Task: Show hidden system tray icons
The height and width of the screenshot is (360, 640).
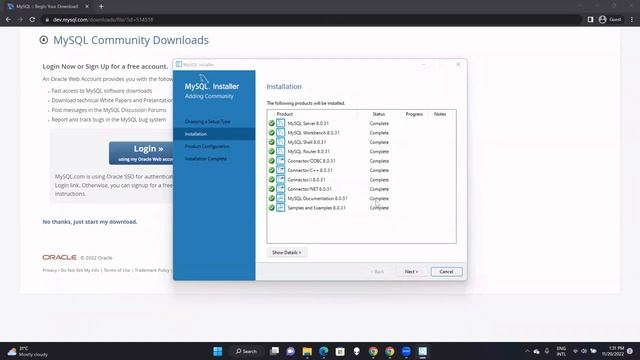Action: [x=527, y=351]
